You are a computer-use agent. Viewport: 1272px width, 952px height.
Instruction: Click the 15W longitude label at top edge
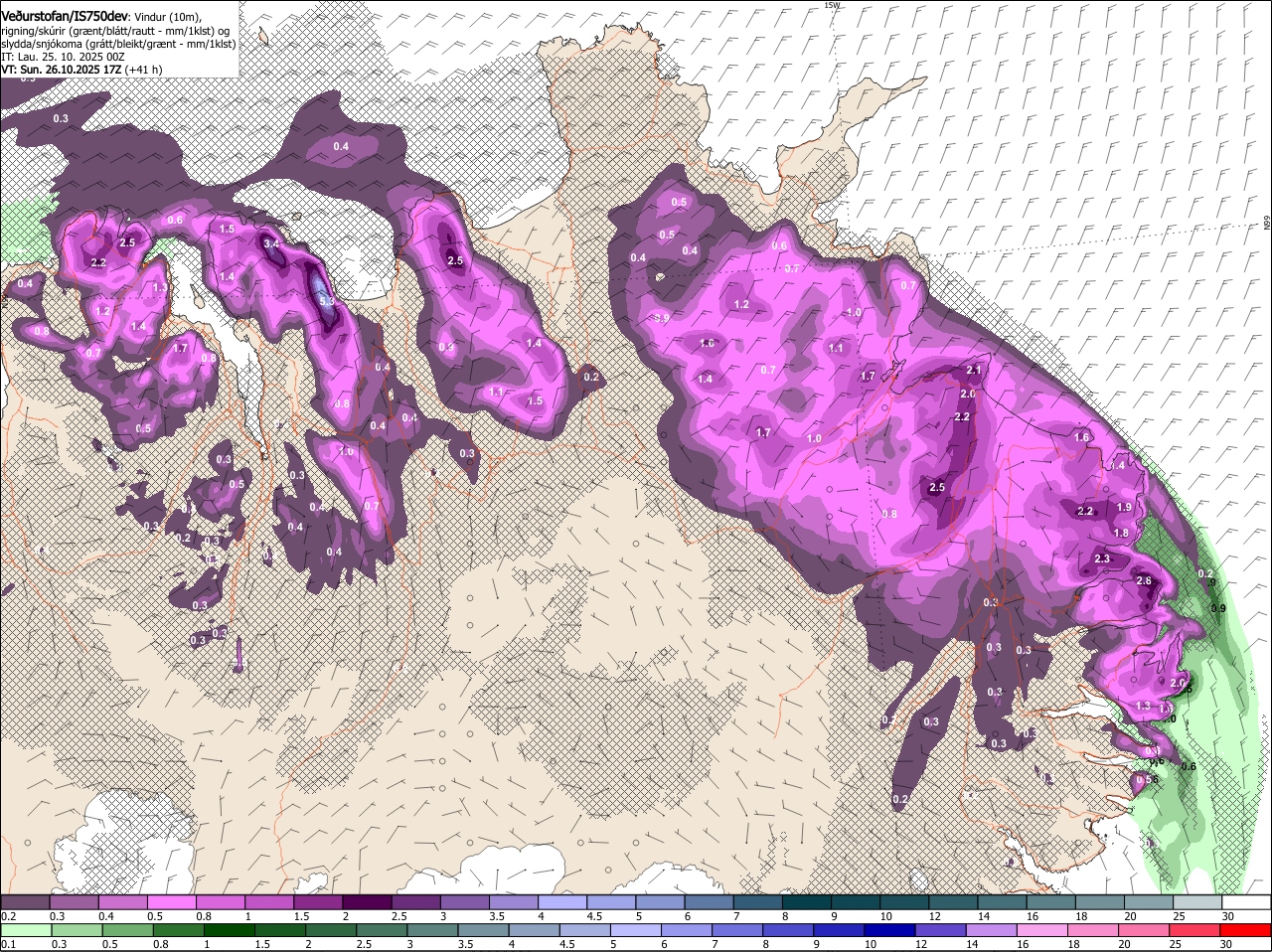[x=832, y=5]
